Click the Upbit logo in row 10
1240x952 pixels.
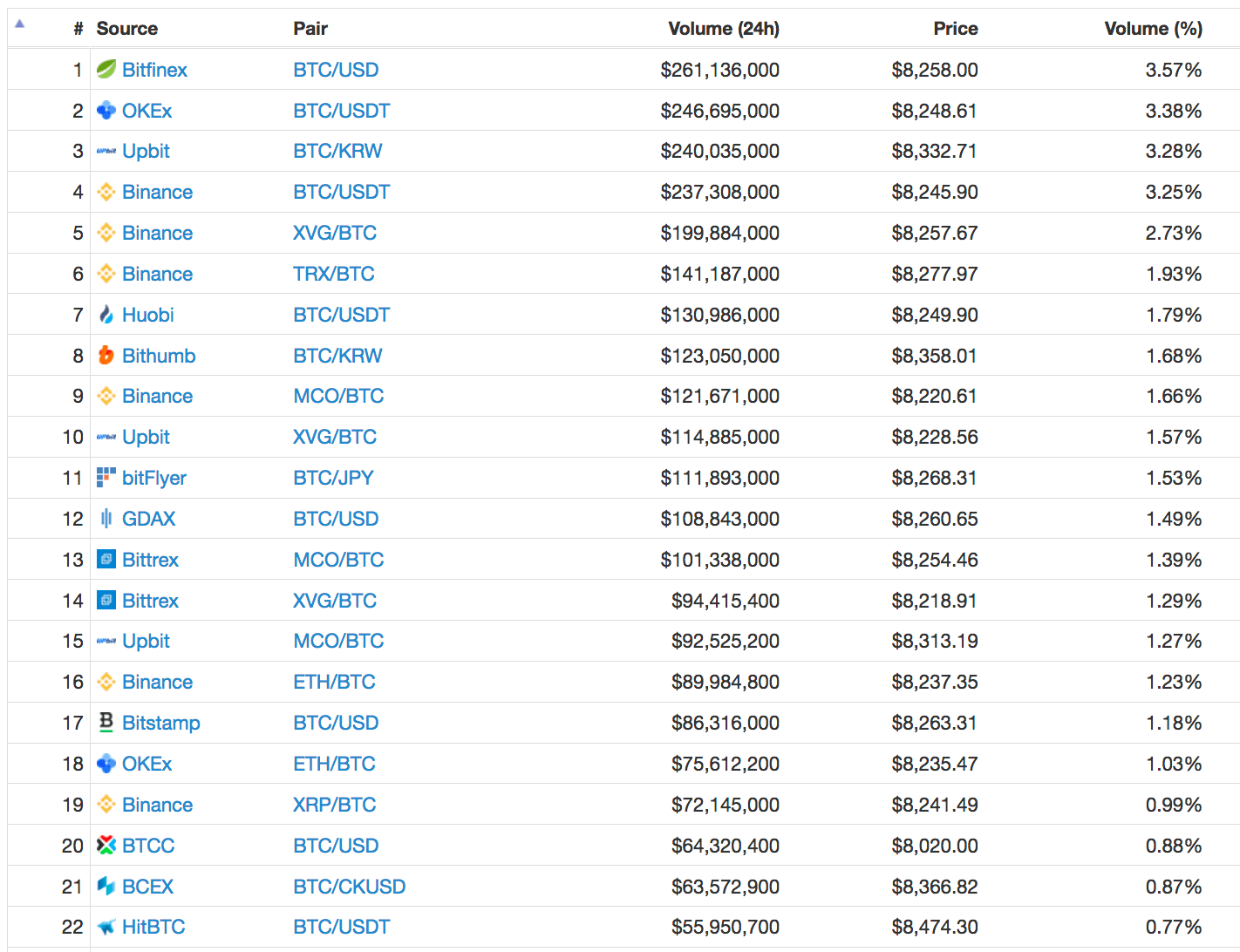point(106,437)
